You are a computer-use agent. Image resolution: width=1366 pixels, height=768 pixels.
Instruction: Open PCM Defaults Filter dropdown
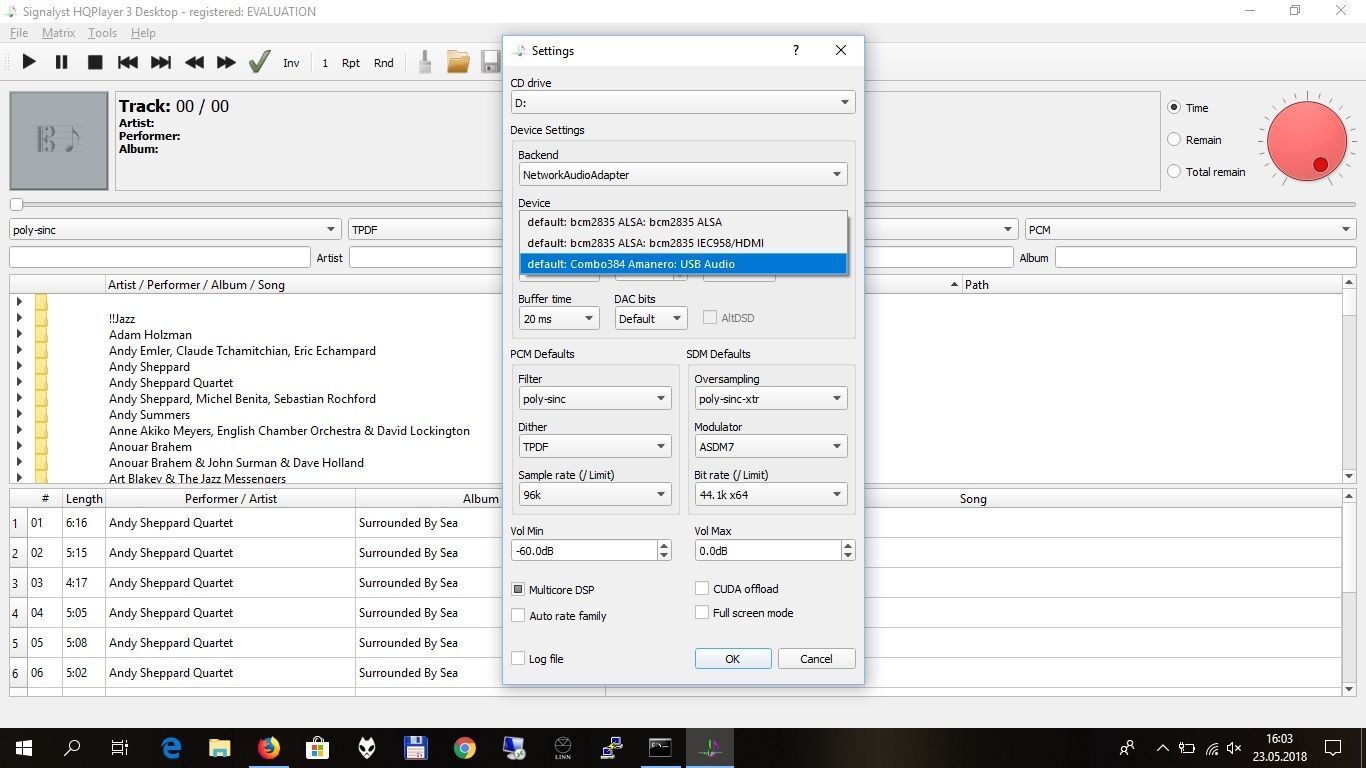click(594, 398)
